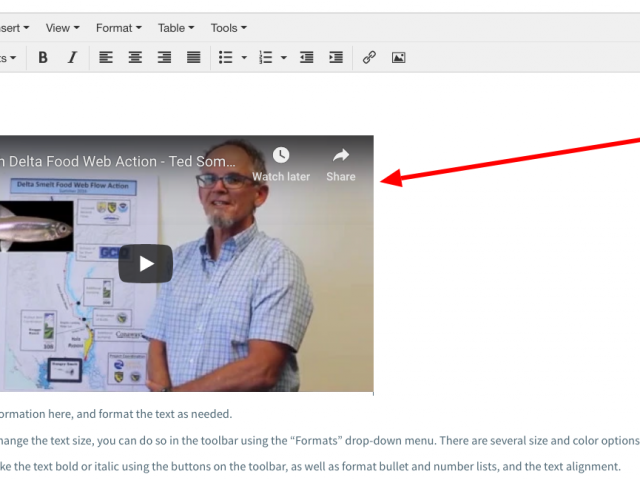Image resolution: width=640 pixels, height=480 pixels.
Task: Insert a bullet list
Action: click(x=225, y=58)
